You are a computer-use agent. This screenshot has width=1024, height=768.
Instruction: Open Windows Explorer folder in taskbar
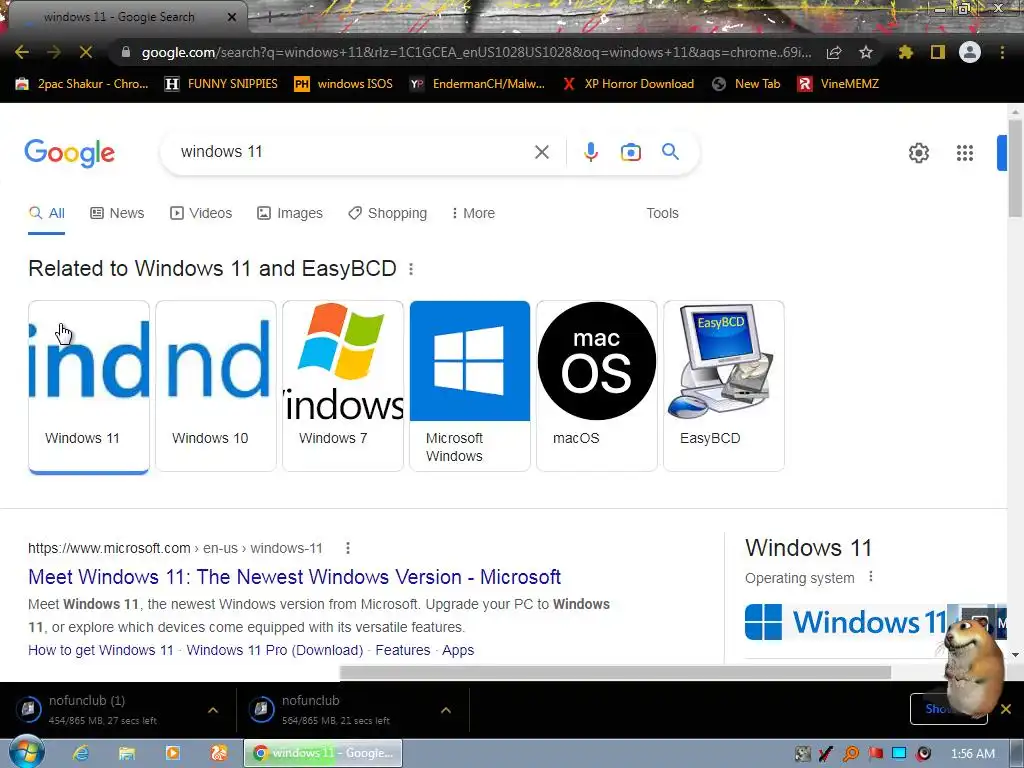pos(127,753)
